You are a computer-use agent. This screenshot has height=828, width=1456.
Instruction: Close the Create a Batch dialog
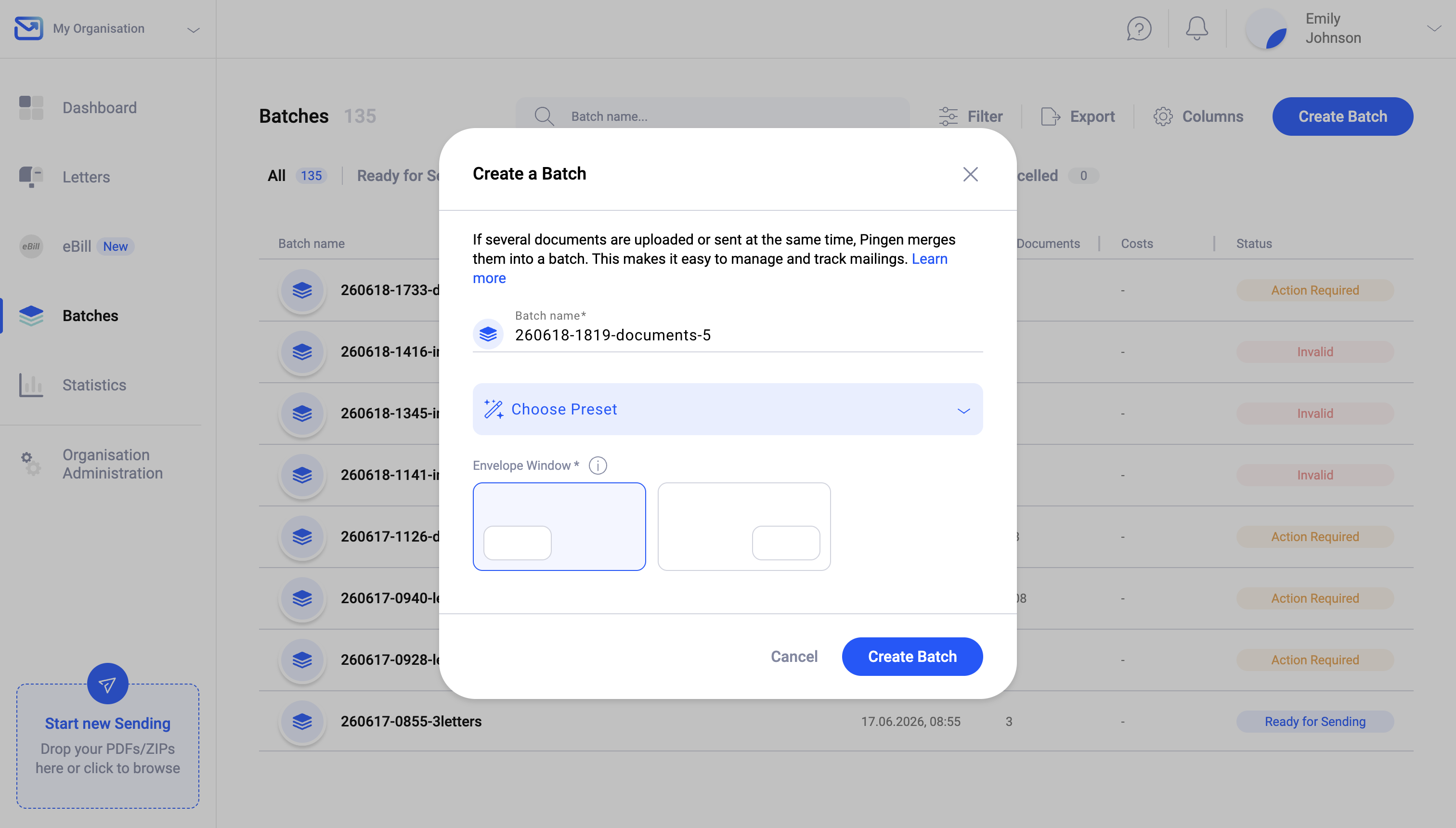pyautogui.click(x=970, y=174)
